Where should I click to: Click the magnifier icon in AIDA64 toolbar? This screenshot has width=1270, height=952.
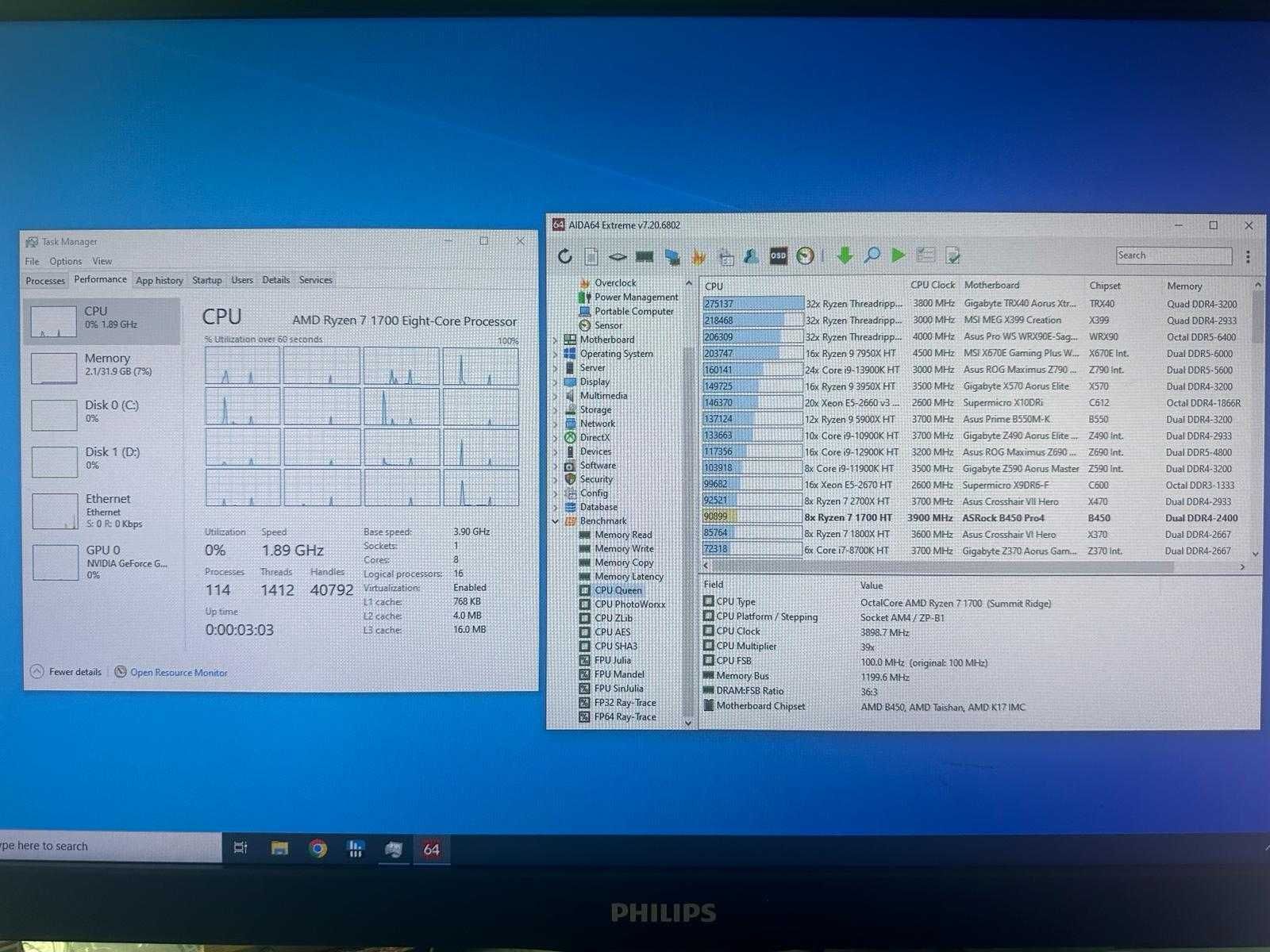[872, 255]
